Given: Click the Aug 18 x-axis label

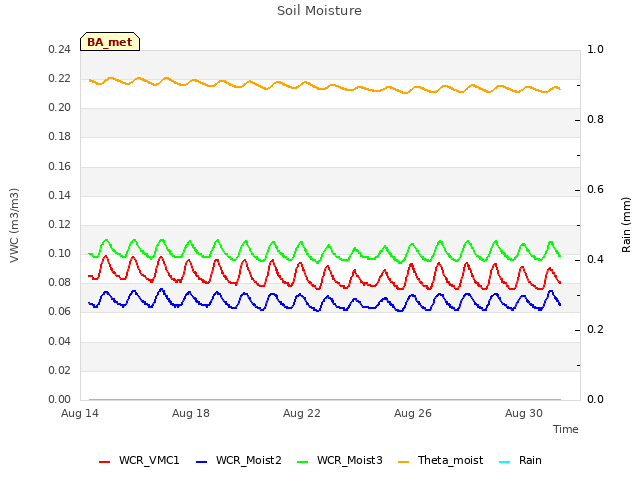Looking at the screenshot, I should click(191, 413).
